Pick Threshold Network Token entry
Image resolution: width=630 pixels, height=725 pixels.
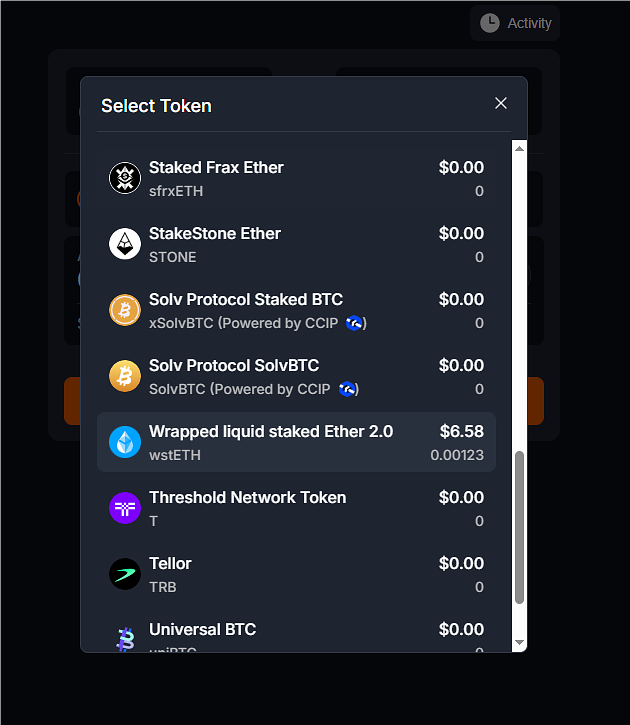pos(296,508)
